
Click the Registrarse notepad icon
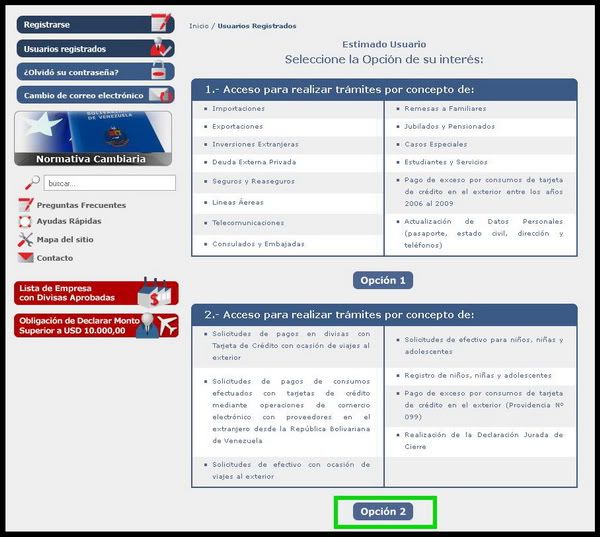161,22
